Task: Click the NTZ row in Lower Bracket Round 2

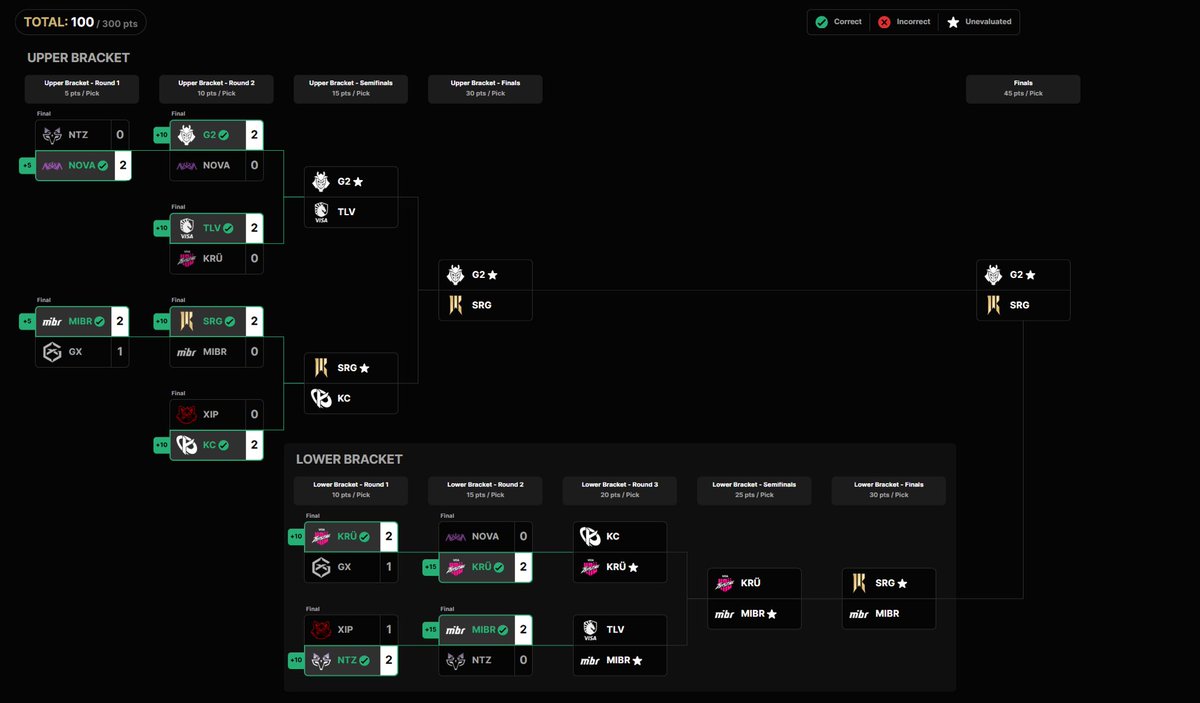Action: [485, 660]
